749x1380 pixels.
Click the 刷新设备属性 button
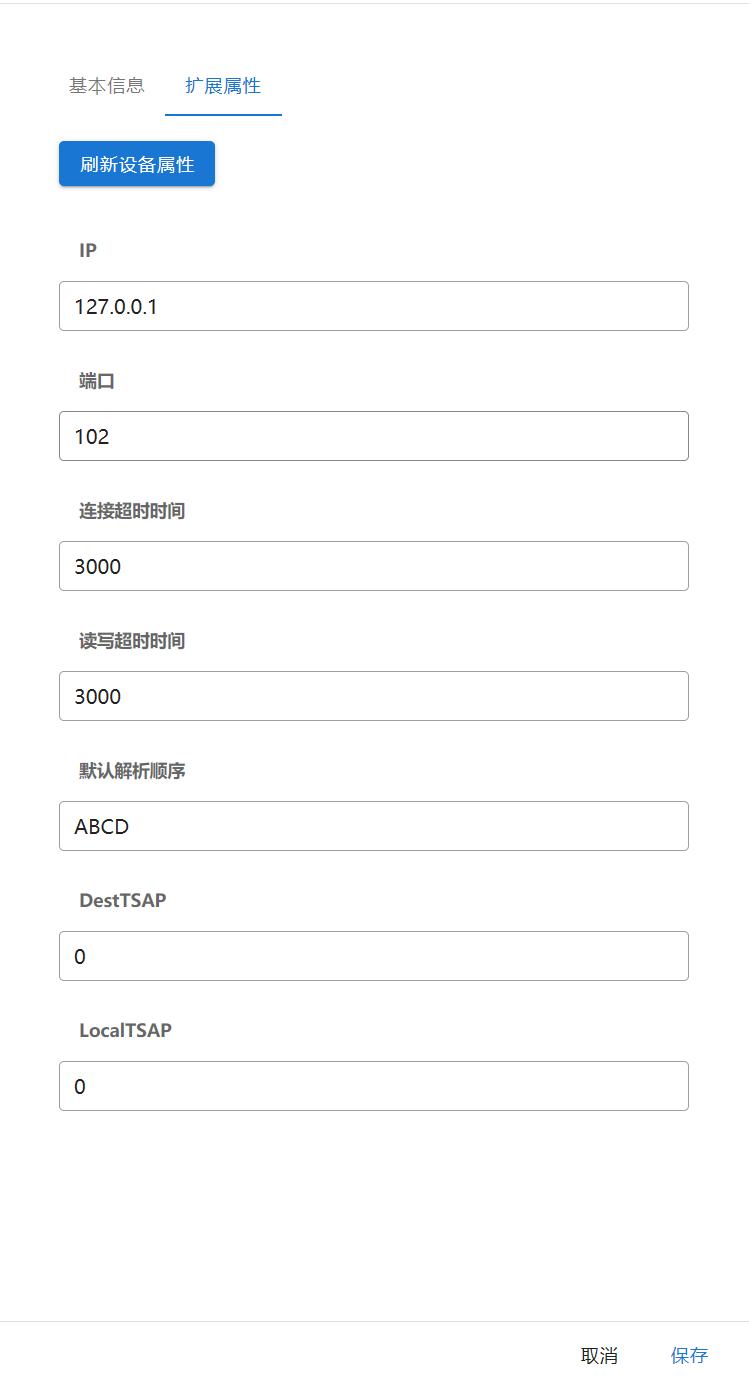point(137,164)
